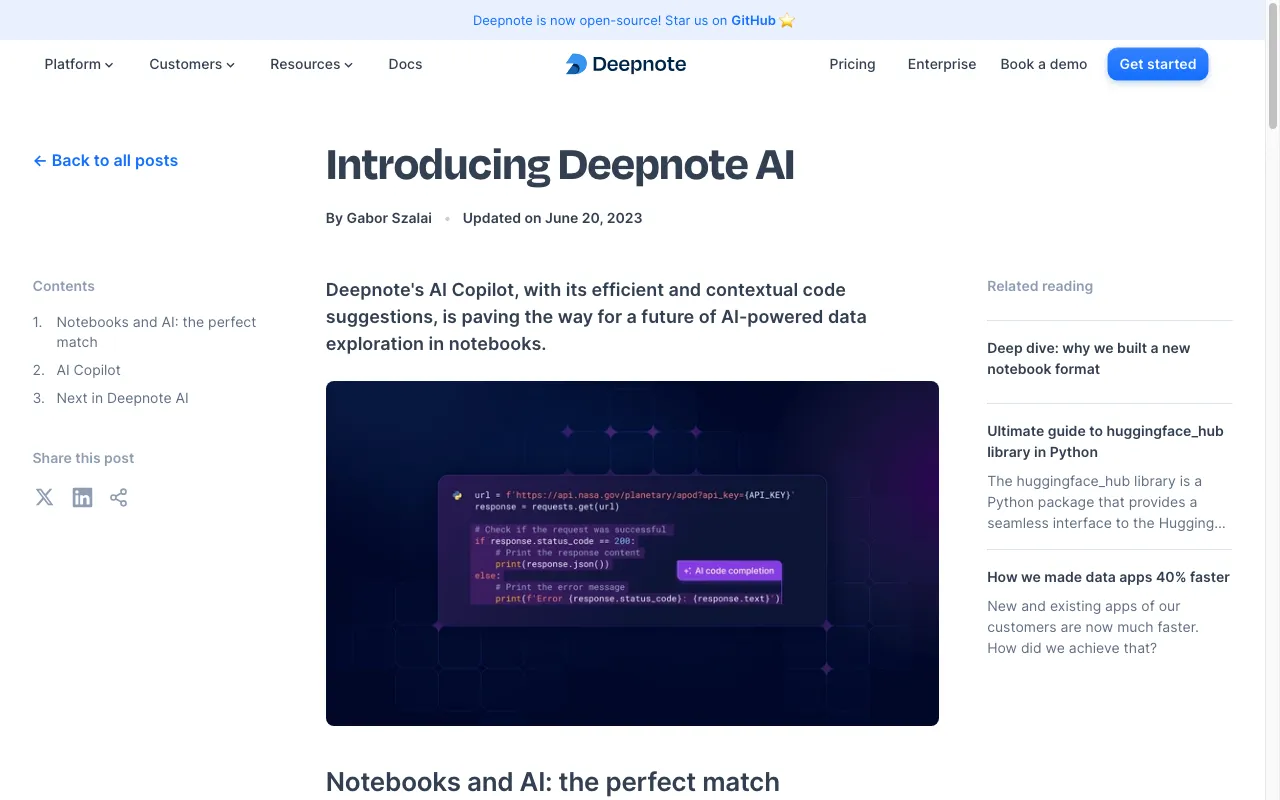Click 'Deepnote is now open-source!' banner text
This screenshot has width=1280, height=800.
[567, 20]
